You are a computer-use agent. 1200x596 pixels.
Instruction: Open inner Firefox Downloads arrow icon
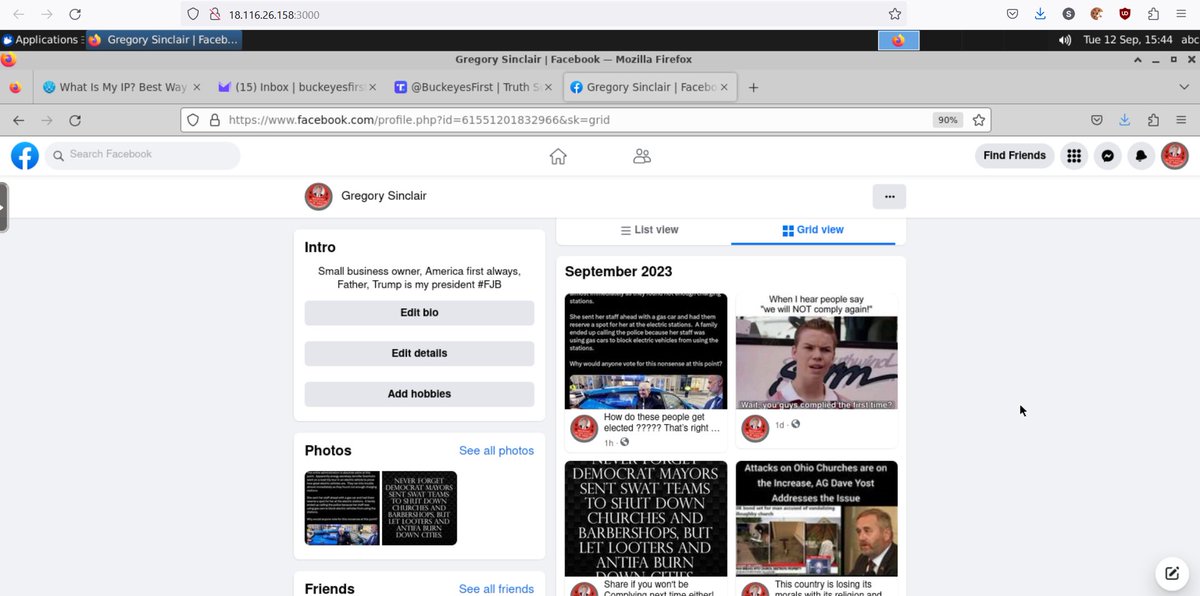click(x=1125, y=120)
